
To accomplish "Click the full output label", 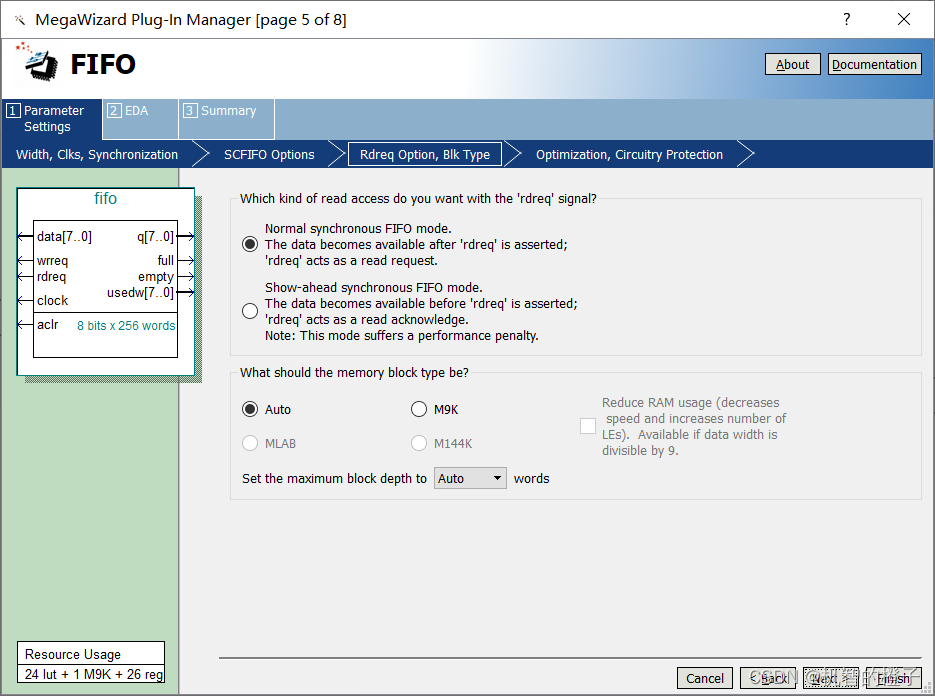I will (x=166, y=261).
